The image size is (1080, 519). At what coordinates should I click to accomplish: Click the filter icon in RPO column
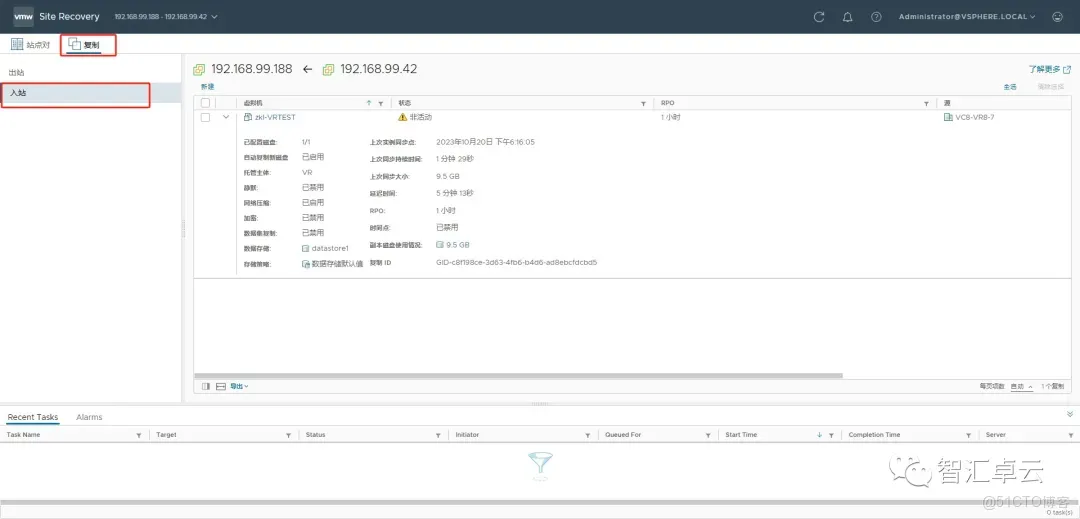[926, 103]
